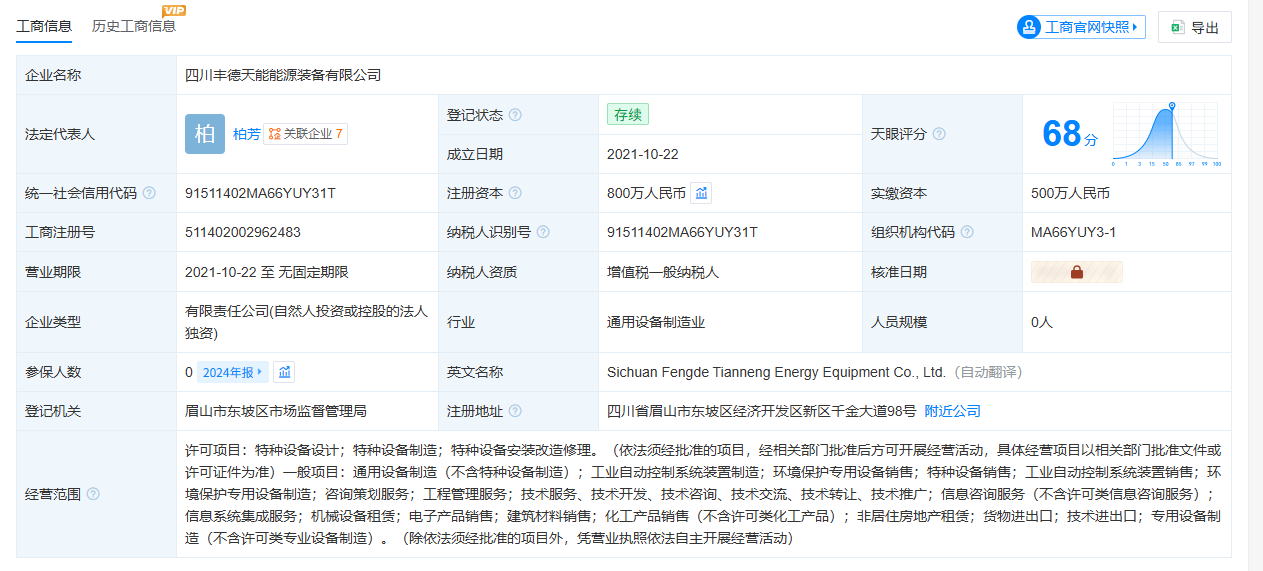
Task: Open the chart icon beside 2024年报
Action: [284, 372]
